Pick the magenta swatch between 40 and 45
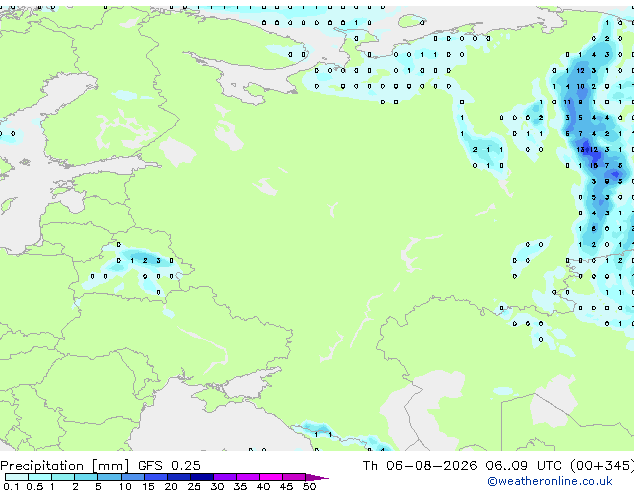 tap(271, 477)
